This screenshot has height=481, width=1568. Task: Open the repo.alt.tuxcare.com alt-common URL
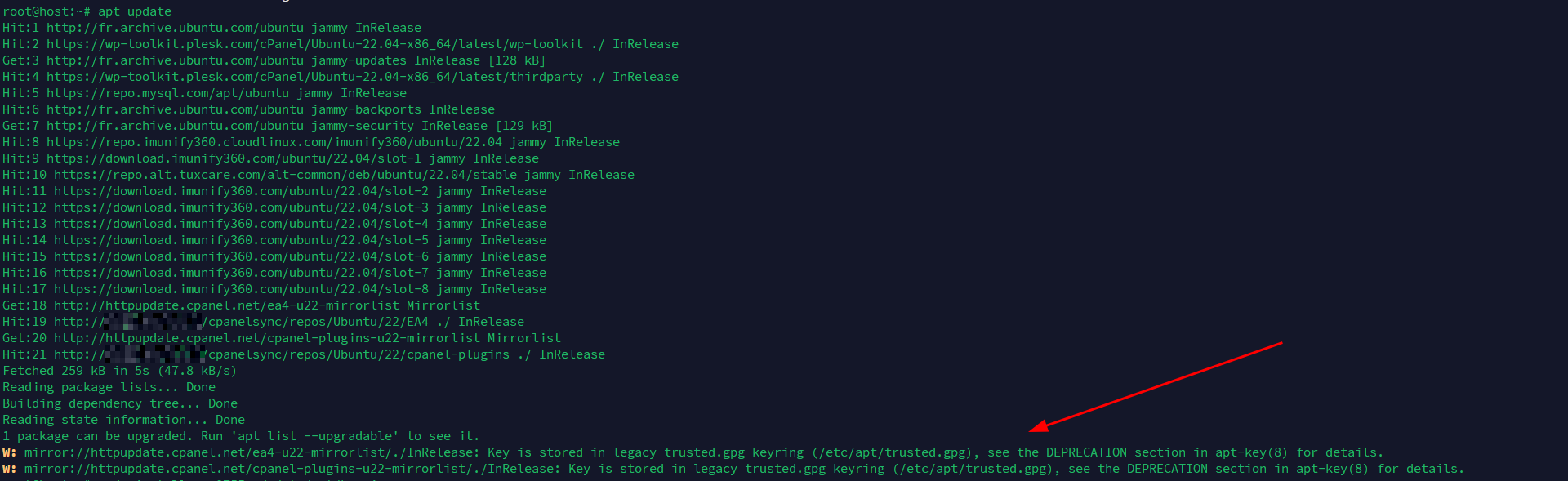click(285, 175)
